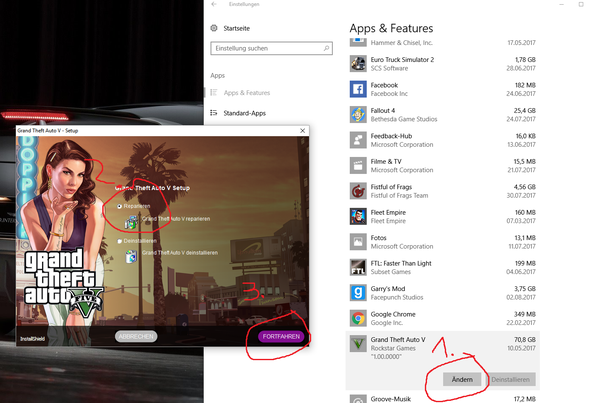The width and height of the screenshot is (590, 403).
Task: Click the Fallout 4 Vault Boy icon
Action: click(358, 114)
